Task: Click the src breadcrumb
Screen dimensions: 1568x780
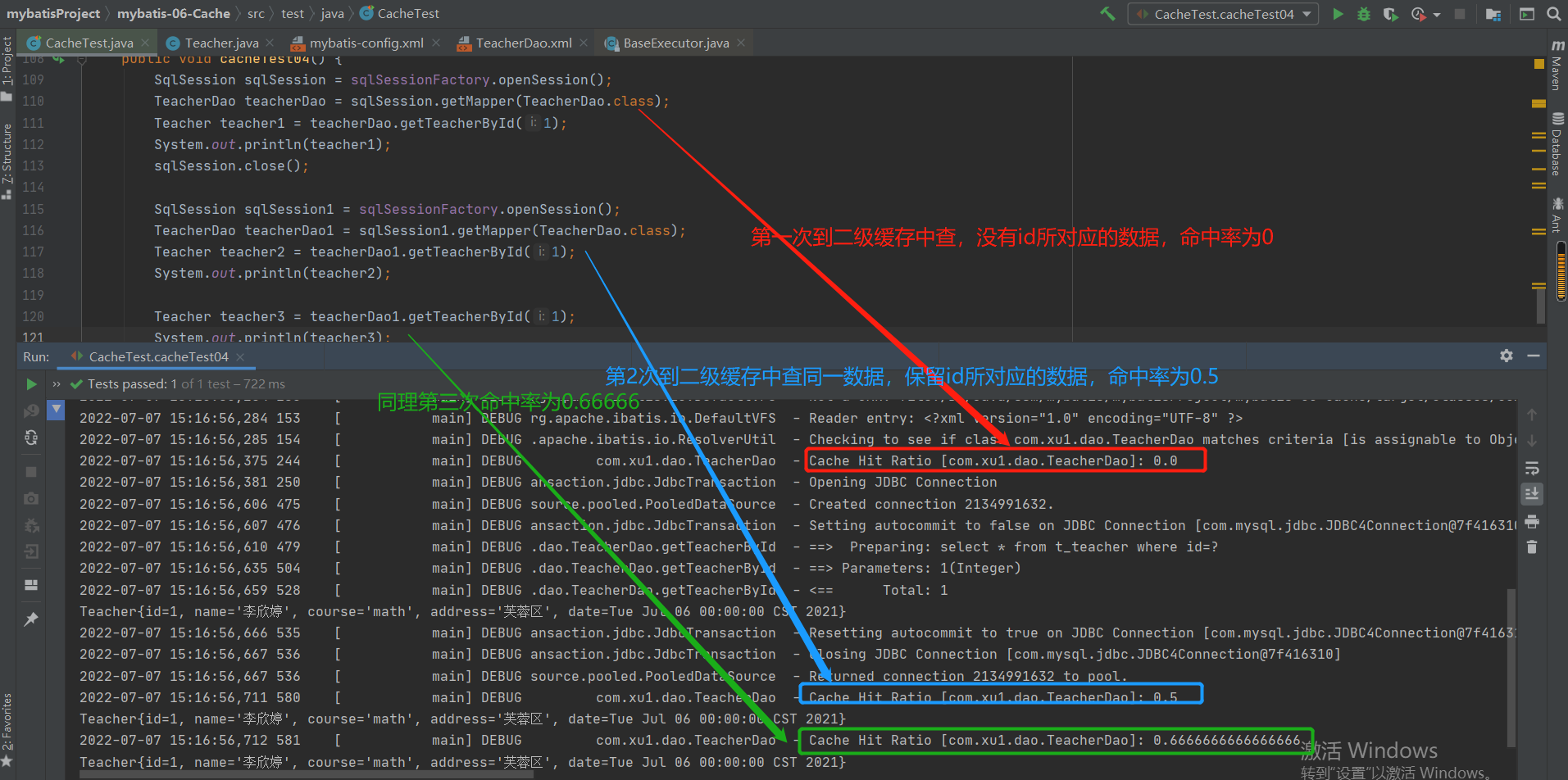Action: 256,13
